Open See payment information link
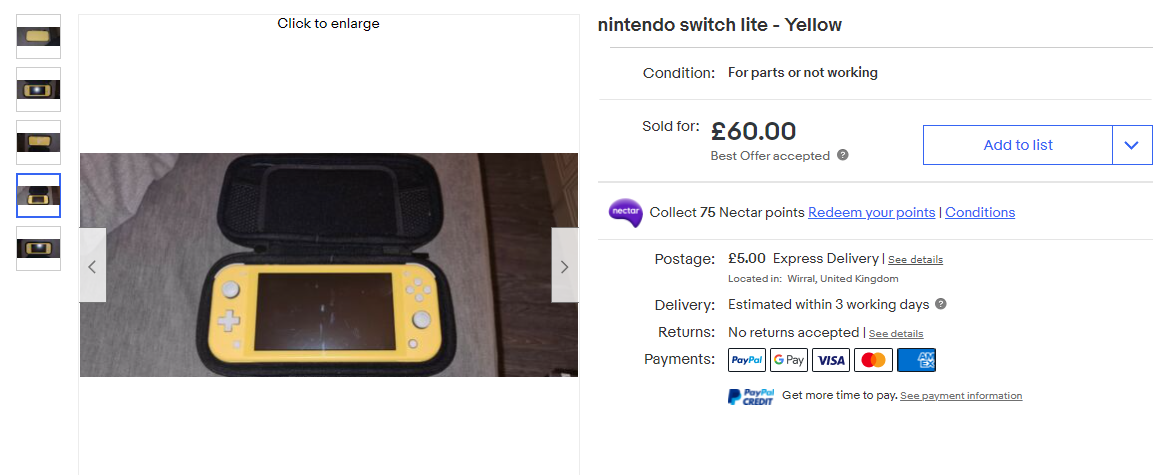 tap(960, 396)
